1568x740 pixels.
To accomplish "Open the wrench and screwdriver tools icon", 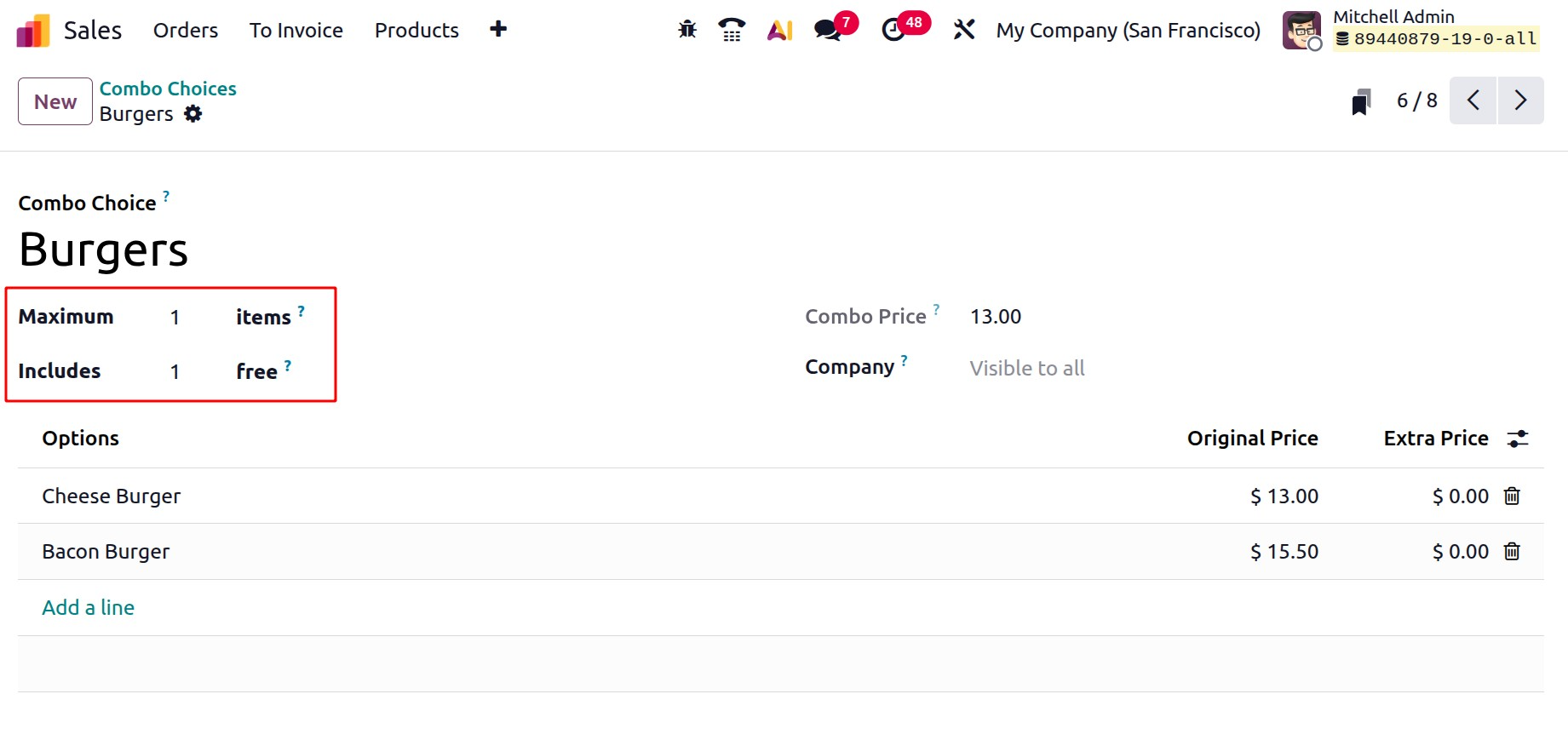I will click(x=963, y=30).
